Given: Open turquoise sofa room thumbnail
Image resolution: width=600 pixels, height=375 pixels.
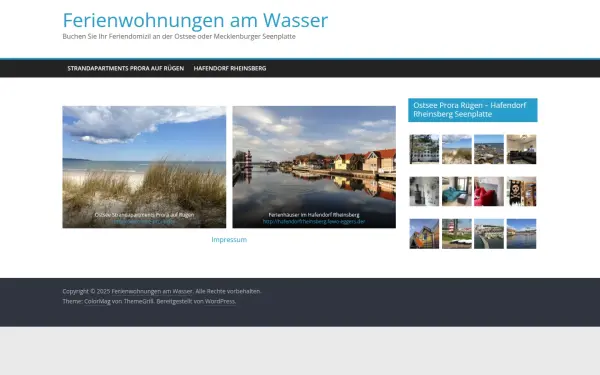Looking at the screenshot, I should (457, 191).
